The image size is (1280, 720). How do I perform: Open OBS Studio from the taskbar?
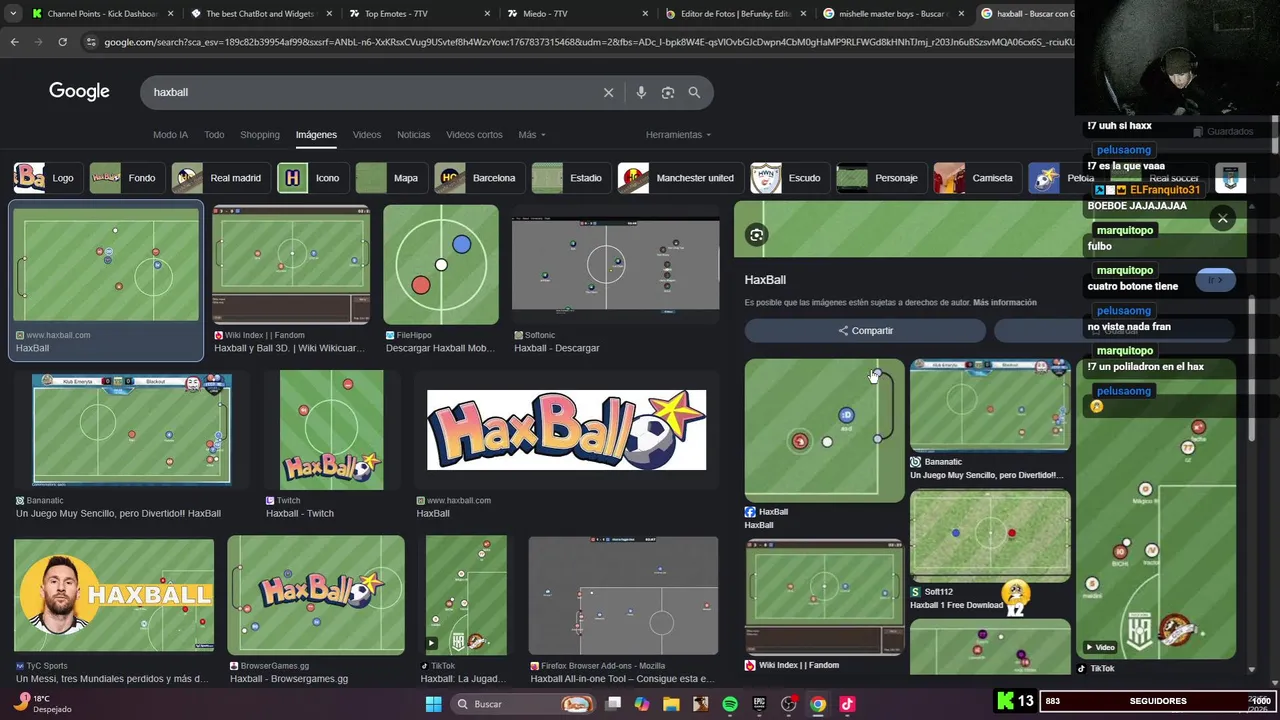789,704
